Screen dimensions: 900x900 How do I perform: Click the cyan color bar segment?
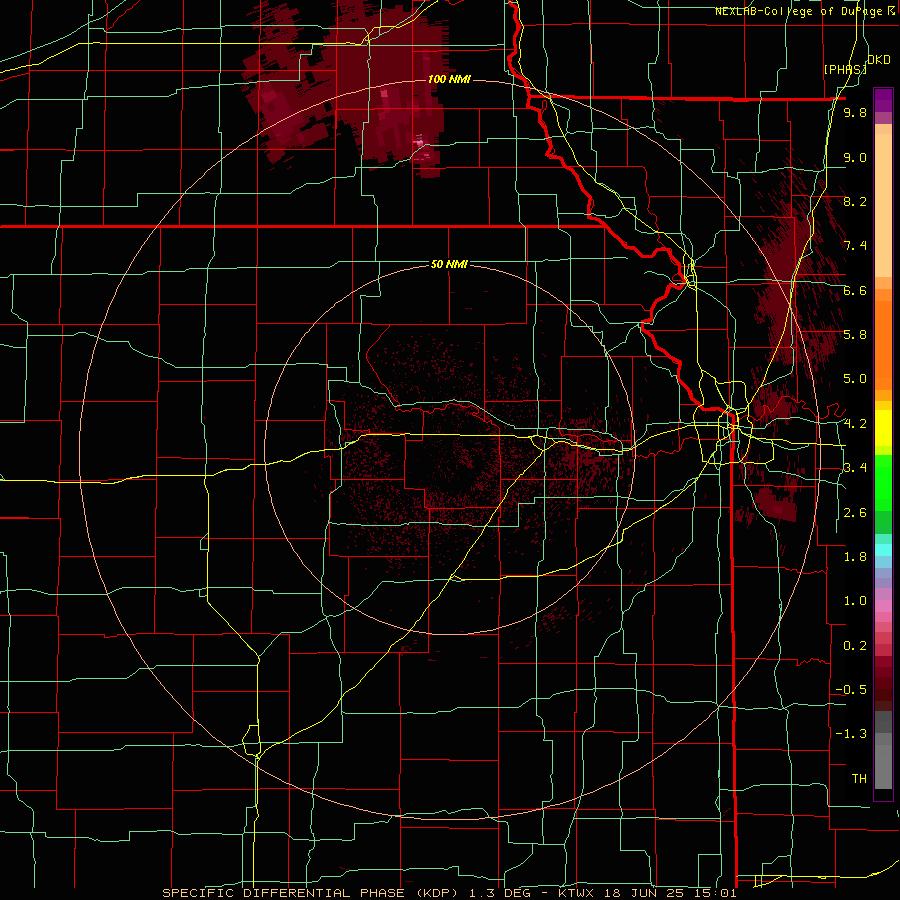883,550
